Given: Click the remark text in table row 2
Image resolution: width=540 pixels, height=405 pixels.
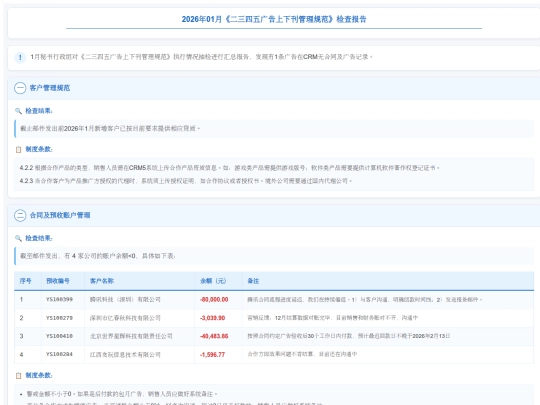Looking at the screenshot, I should [x=332, y=318].
